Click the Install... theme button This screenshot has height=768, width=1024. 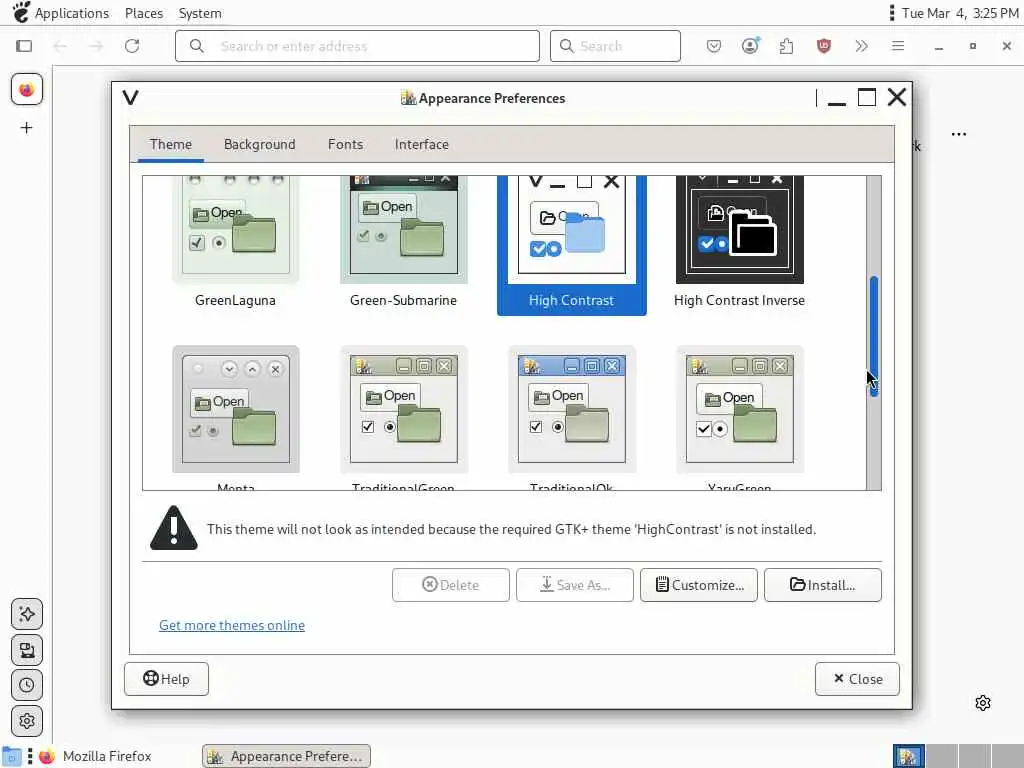823,585
